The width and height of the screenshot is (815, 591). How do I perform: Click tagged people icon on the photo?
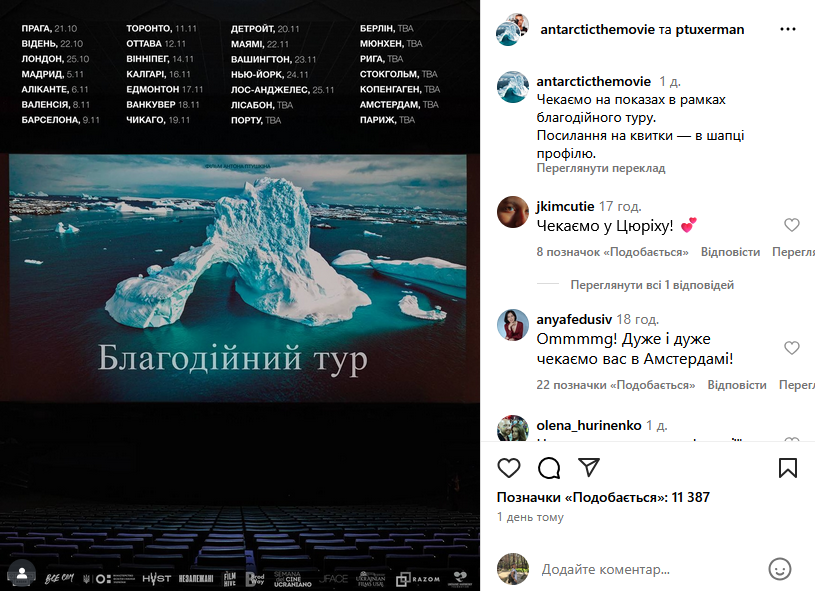pyautogui.click(x=22, y=573)
